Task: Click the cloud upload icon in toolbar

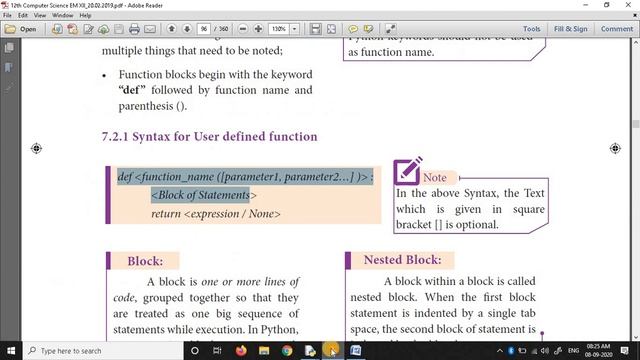Action: tap(104, 29)
